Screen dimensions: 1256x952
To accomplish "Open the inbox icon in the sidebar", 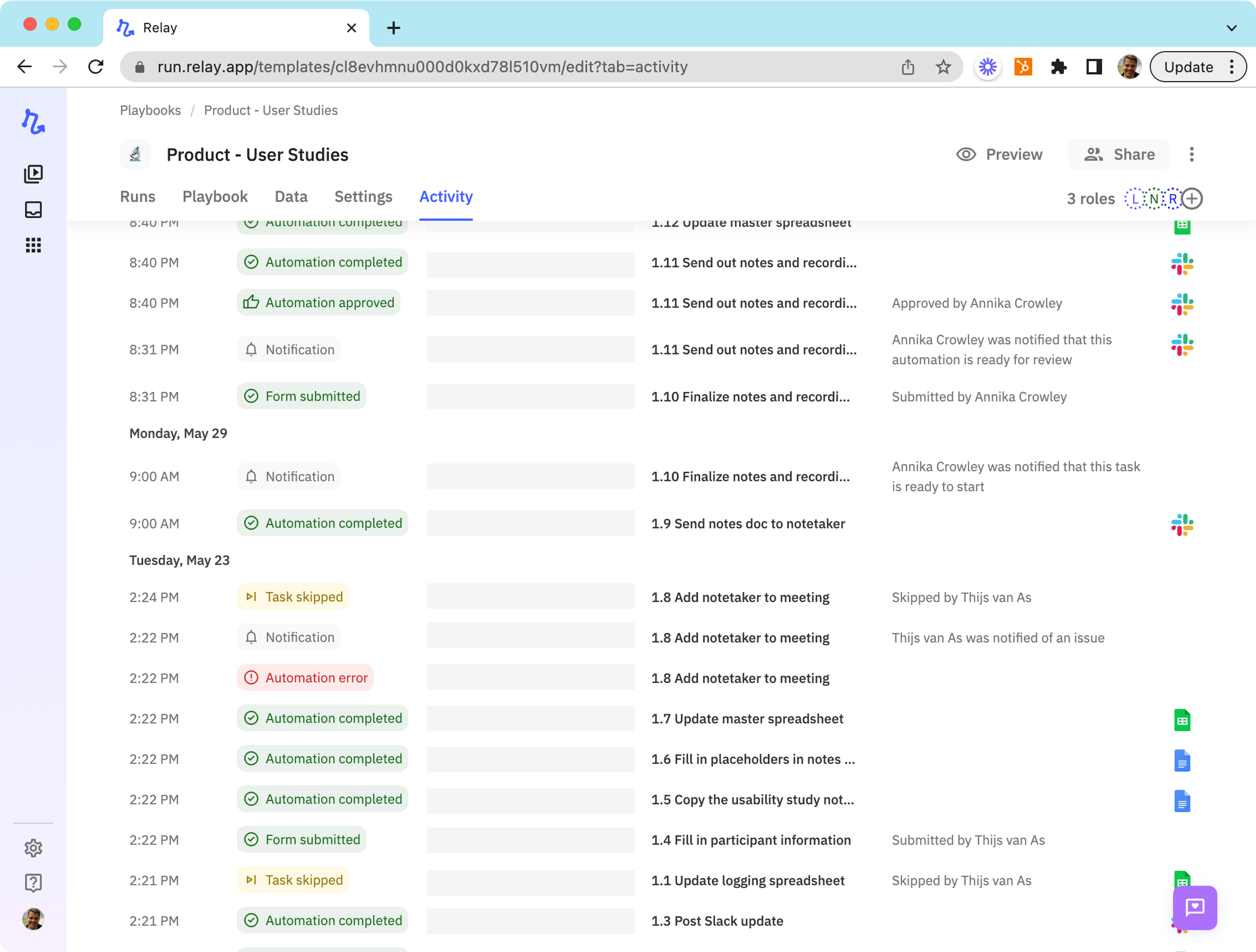I will [x=33, y=210].
